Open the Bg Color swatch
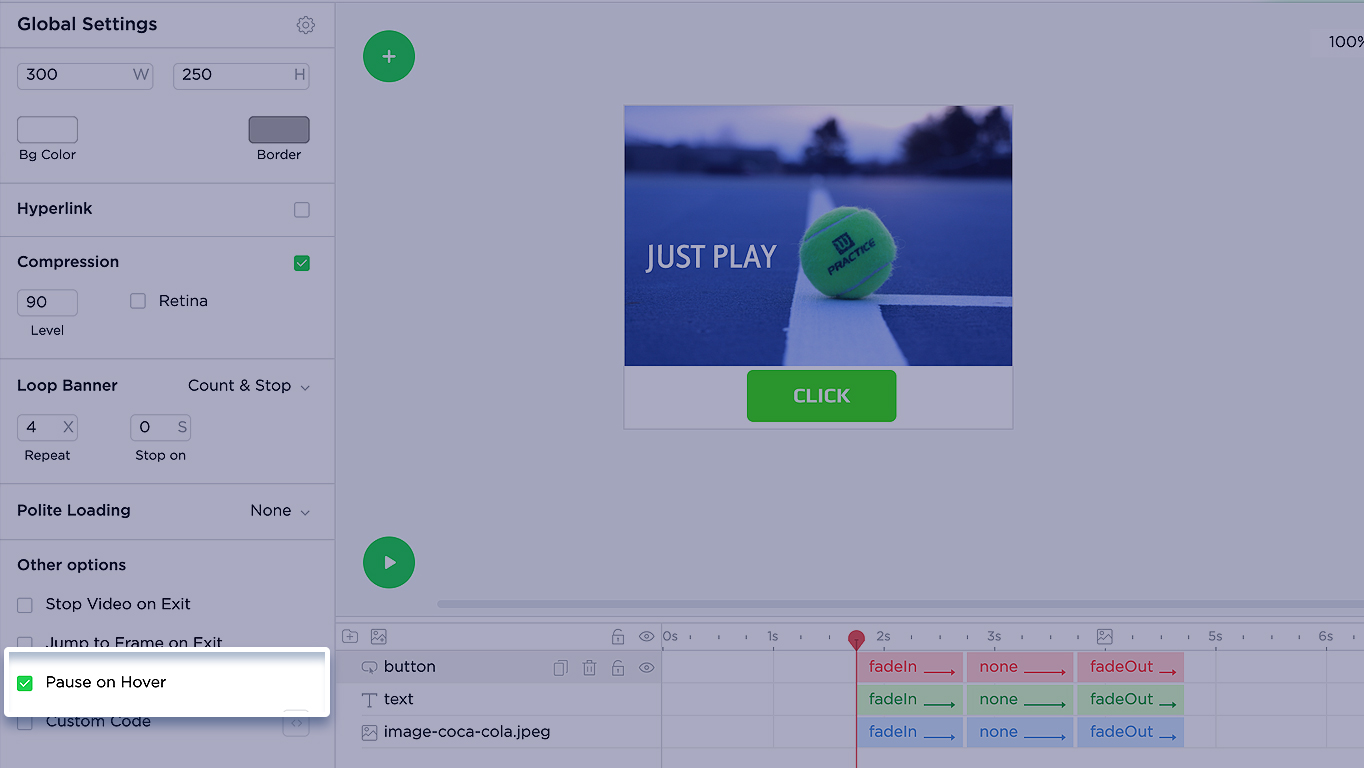 pyautogui.click(x=47, y=130)
